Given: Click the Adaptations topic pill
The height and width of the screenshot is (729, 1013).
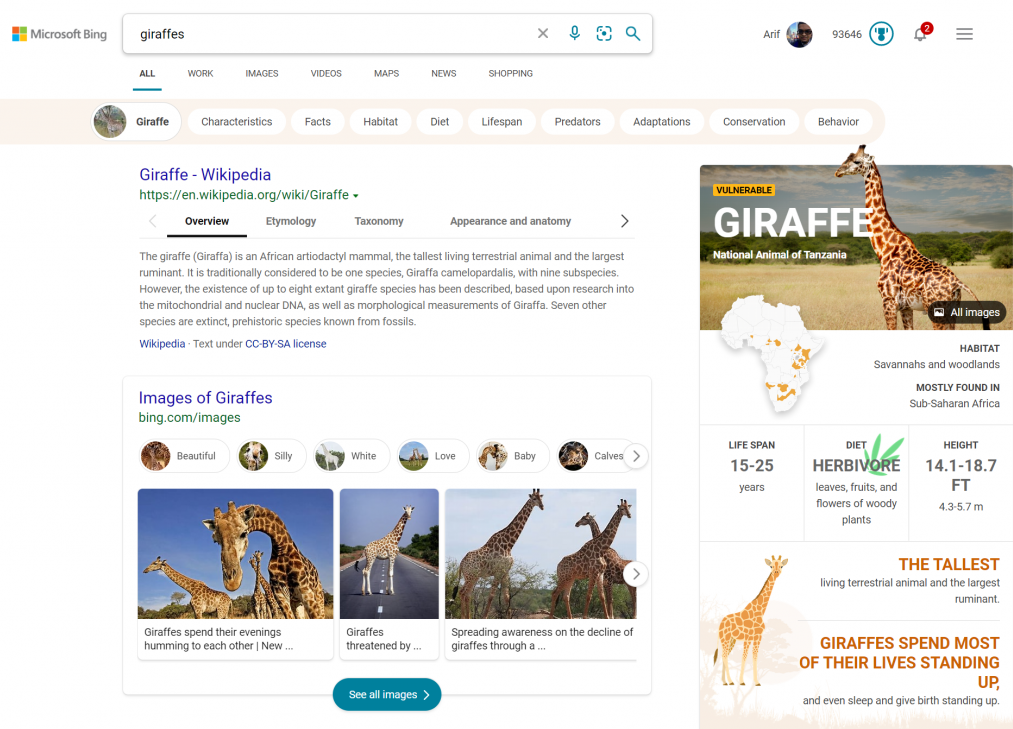Looking at the screenshot, I should (x=662, y=122).
